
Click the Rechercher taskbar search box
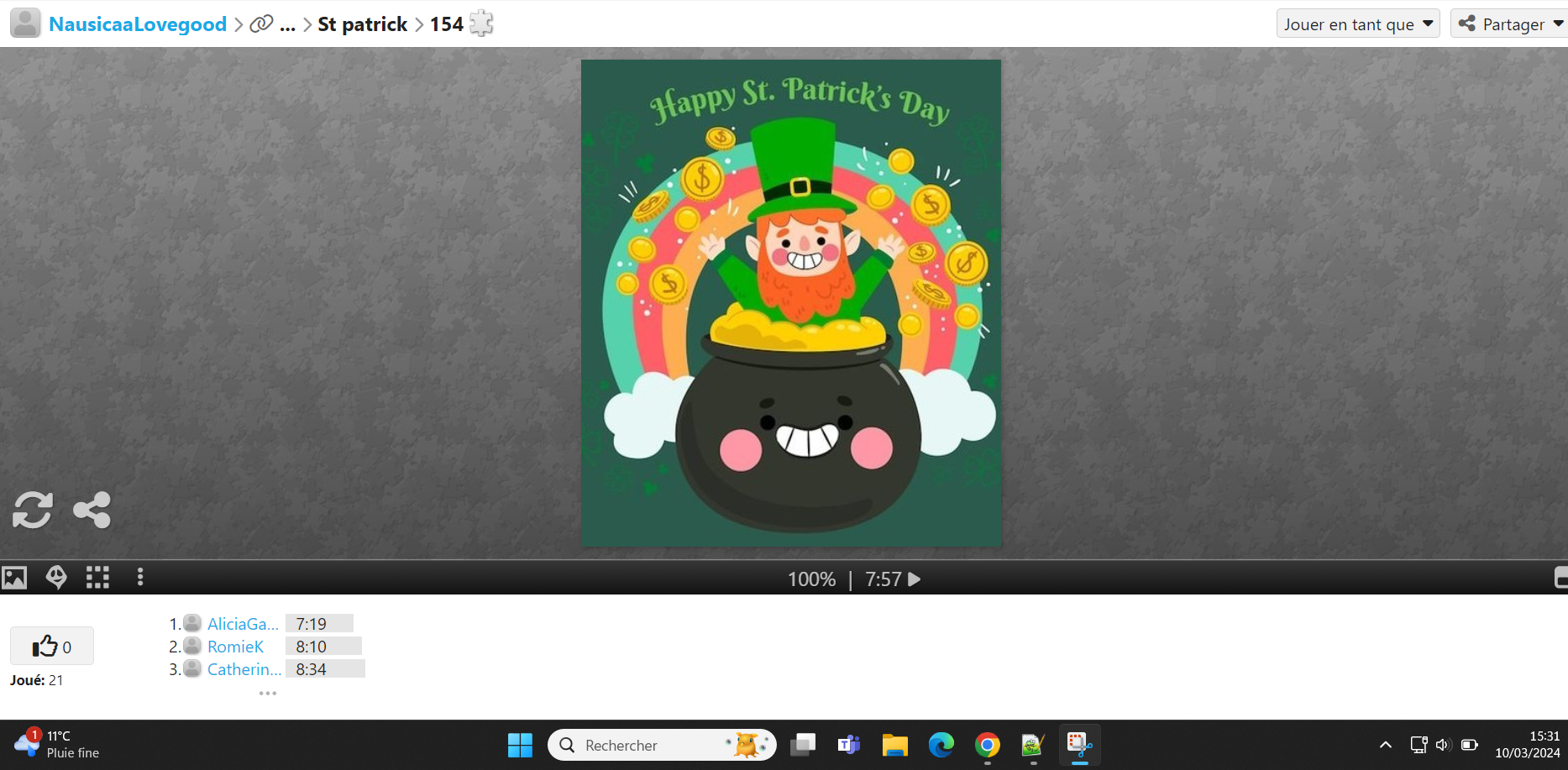click(662, 745)
